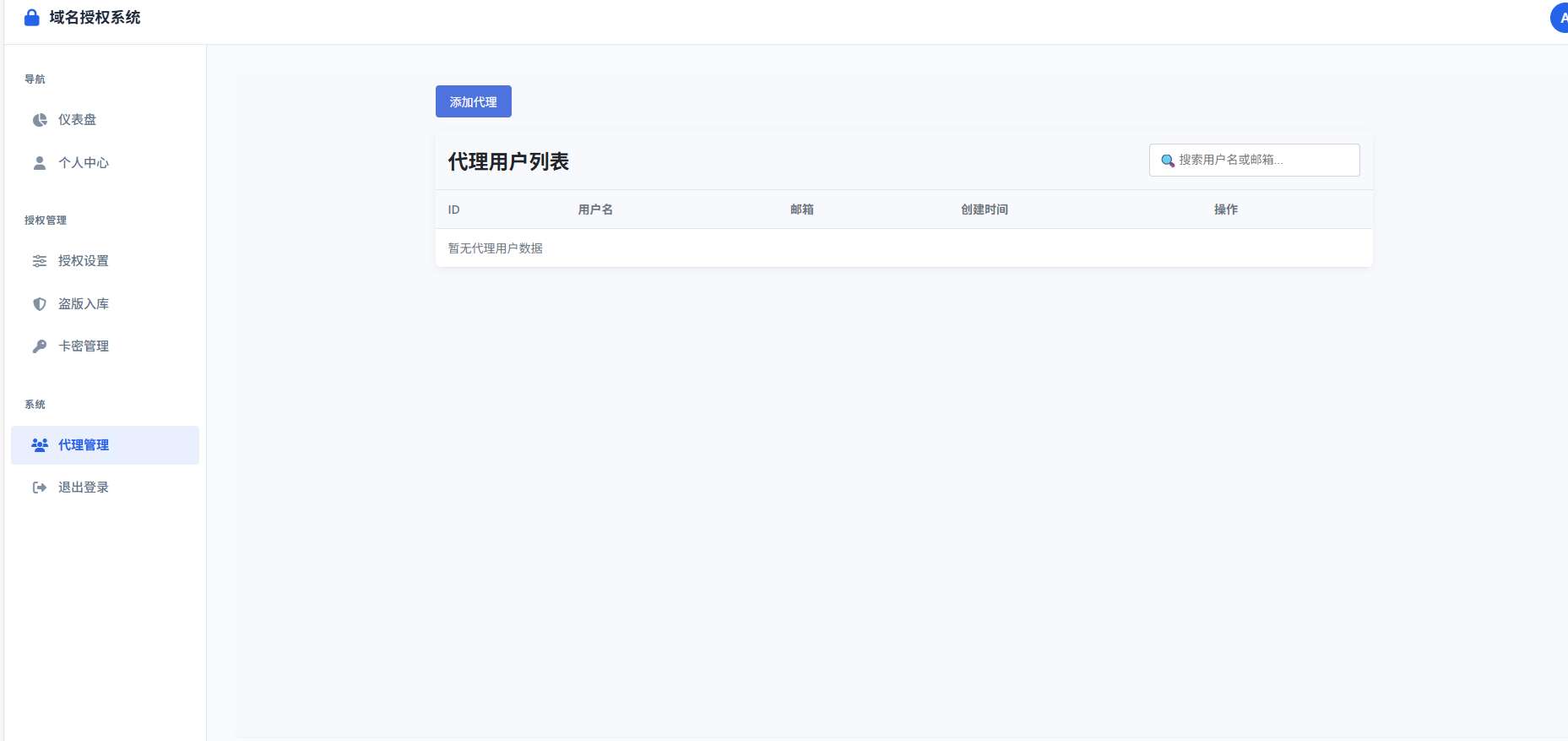Click the logout arrow icon

pyautogui.click(x=40, y=488)
